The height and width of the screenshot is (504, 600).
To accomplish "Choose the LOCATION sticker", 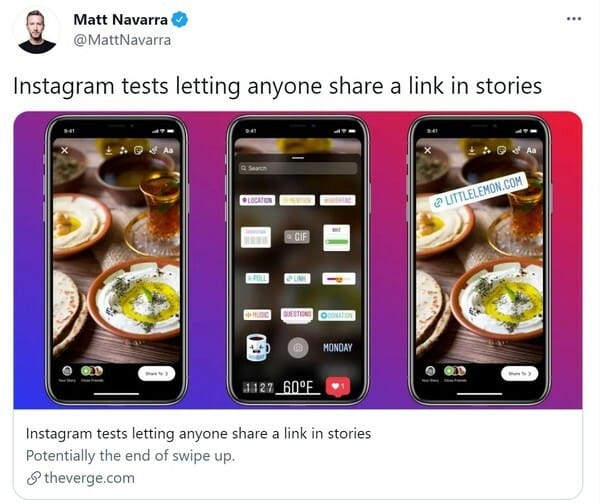I will [257, 200].
